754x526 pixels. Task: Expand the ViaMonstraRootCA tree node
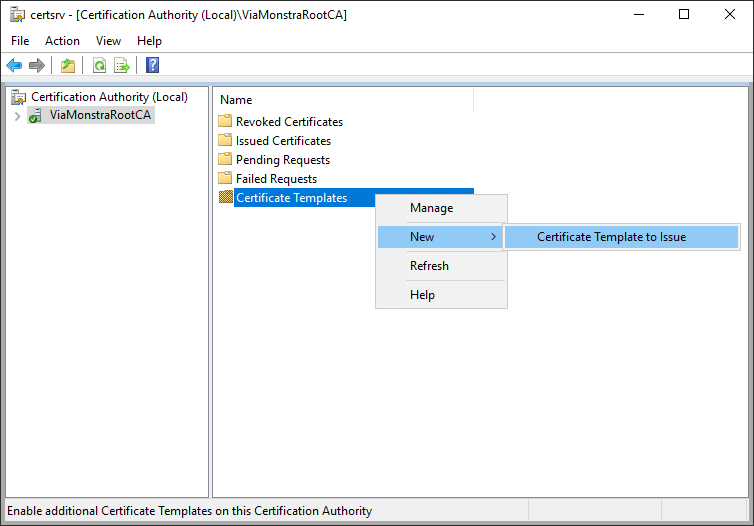tap(18, 116)
